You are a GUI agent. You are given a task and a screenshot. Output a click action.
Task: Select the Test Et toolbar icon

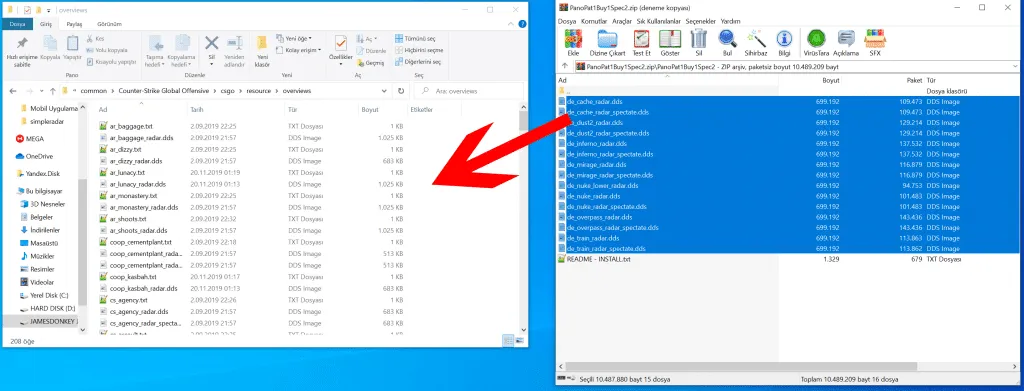click(x=641, y=42)
